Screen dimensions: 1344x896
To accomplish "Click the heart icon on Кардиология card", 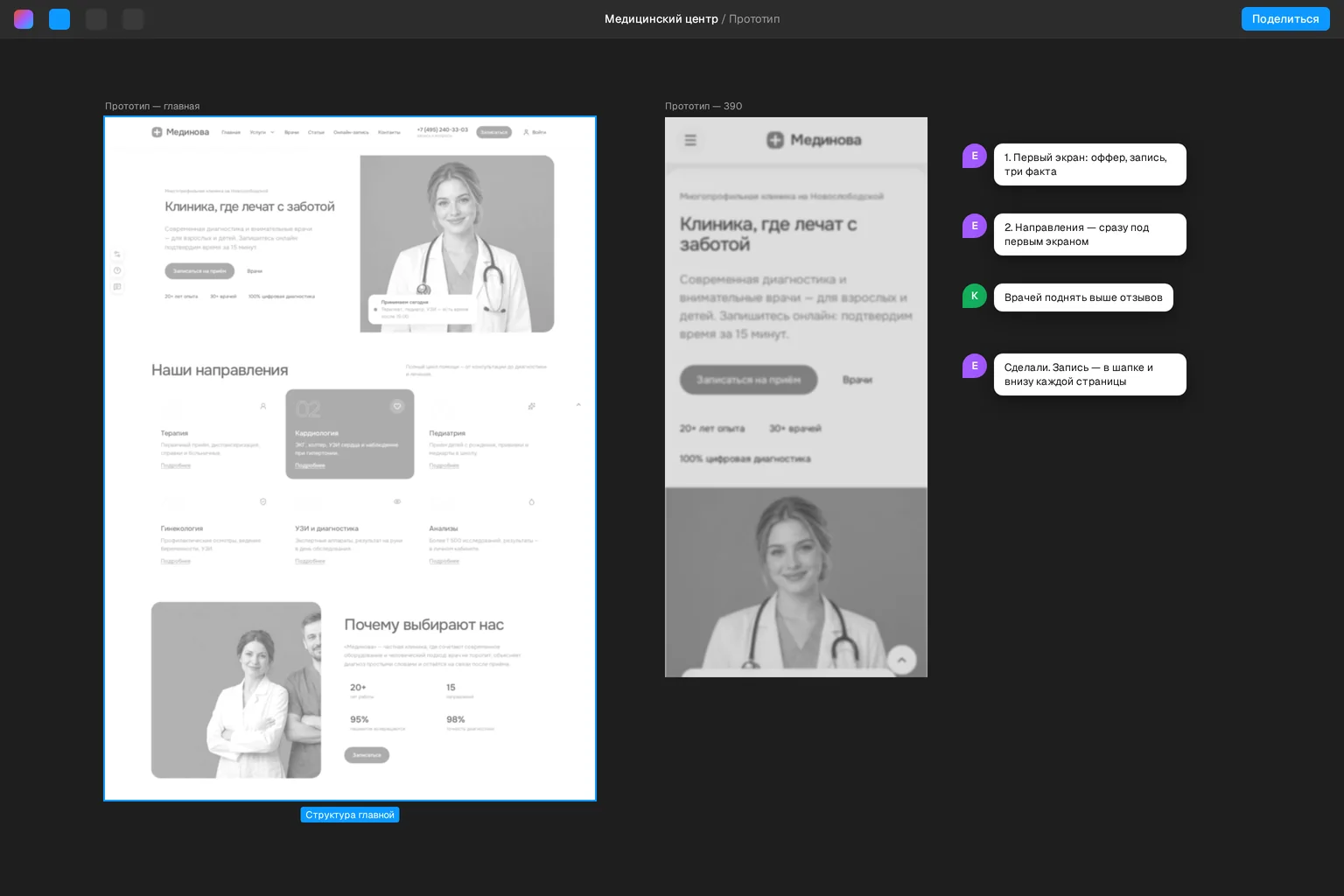I will (x=397, y=406).
